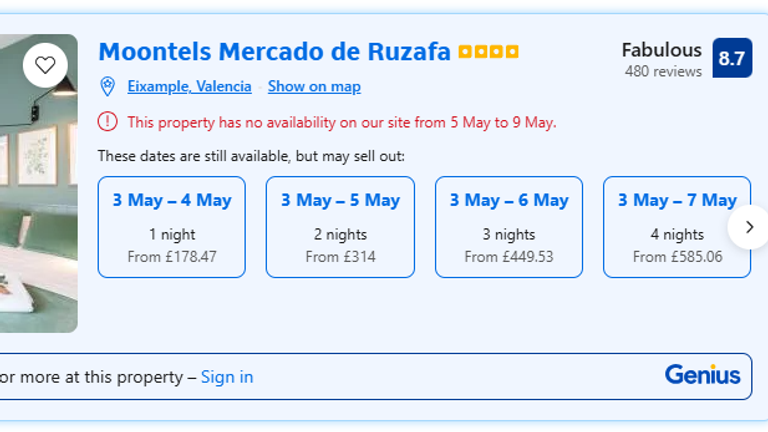
Task: Select the 3 May – 4 May option
Action: click(171, 227)
